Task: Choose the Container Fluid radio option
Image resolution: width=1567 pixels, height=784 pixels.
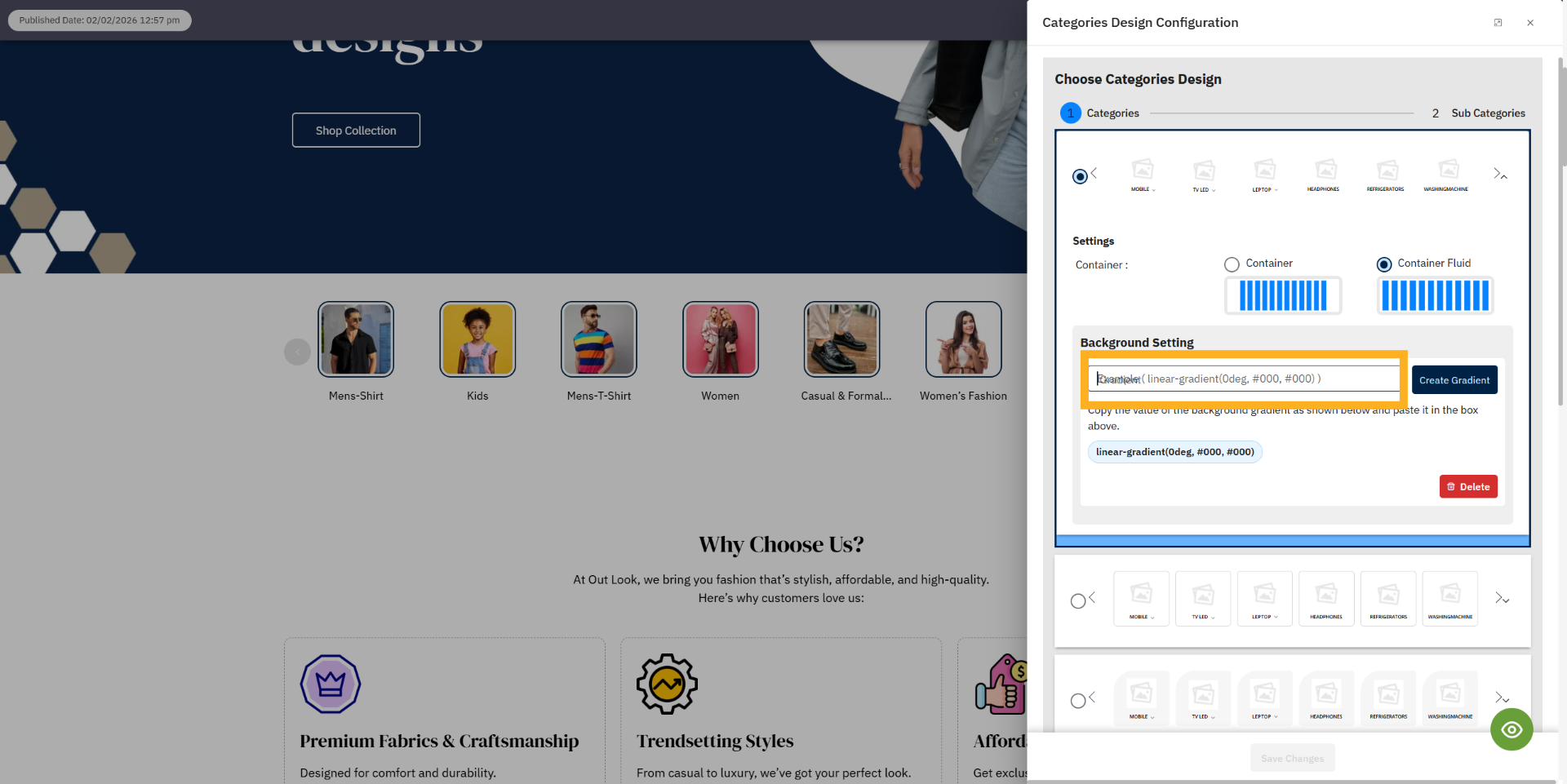Action: click(1383, 264)
